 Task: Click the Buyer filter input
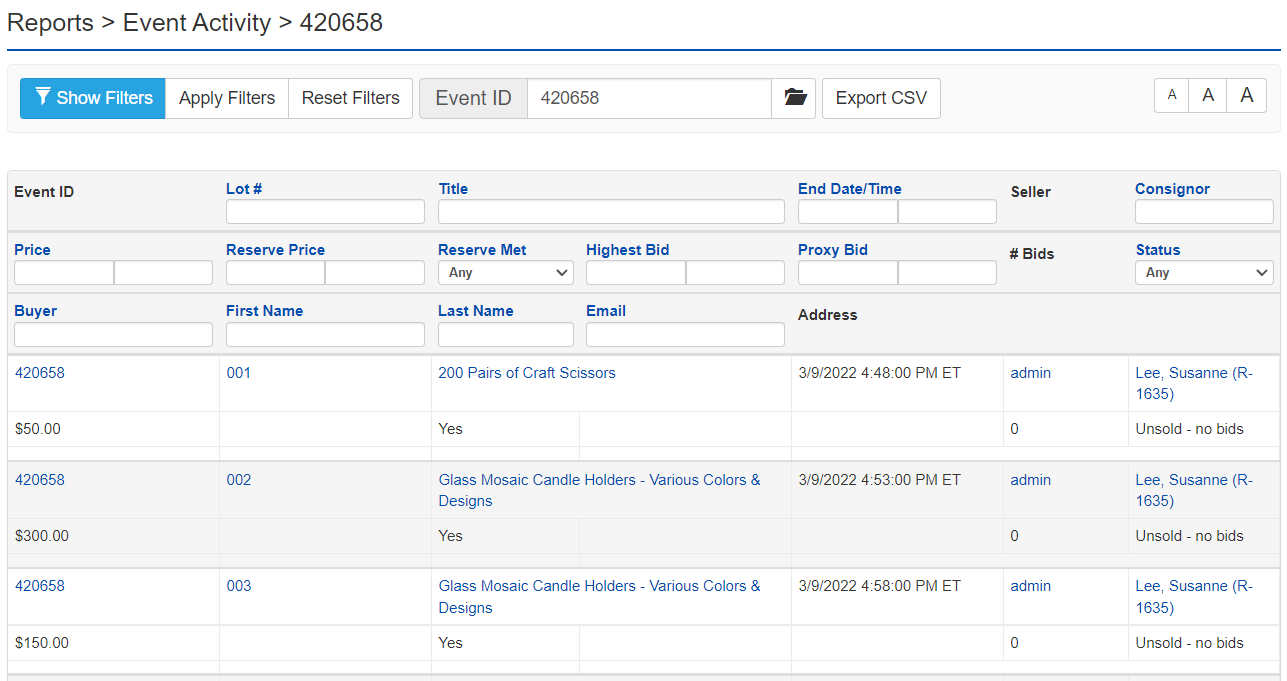[x=113, y=334]
